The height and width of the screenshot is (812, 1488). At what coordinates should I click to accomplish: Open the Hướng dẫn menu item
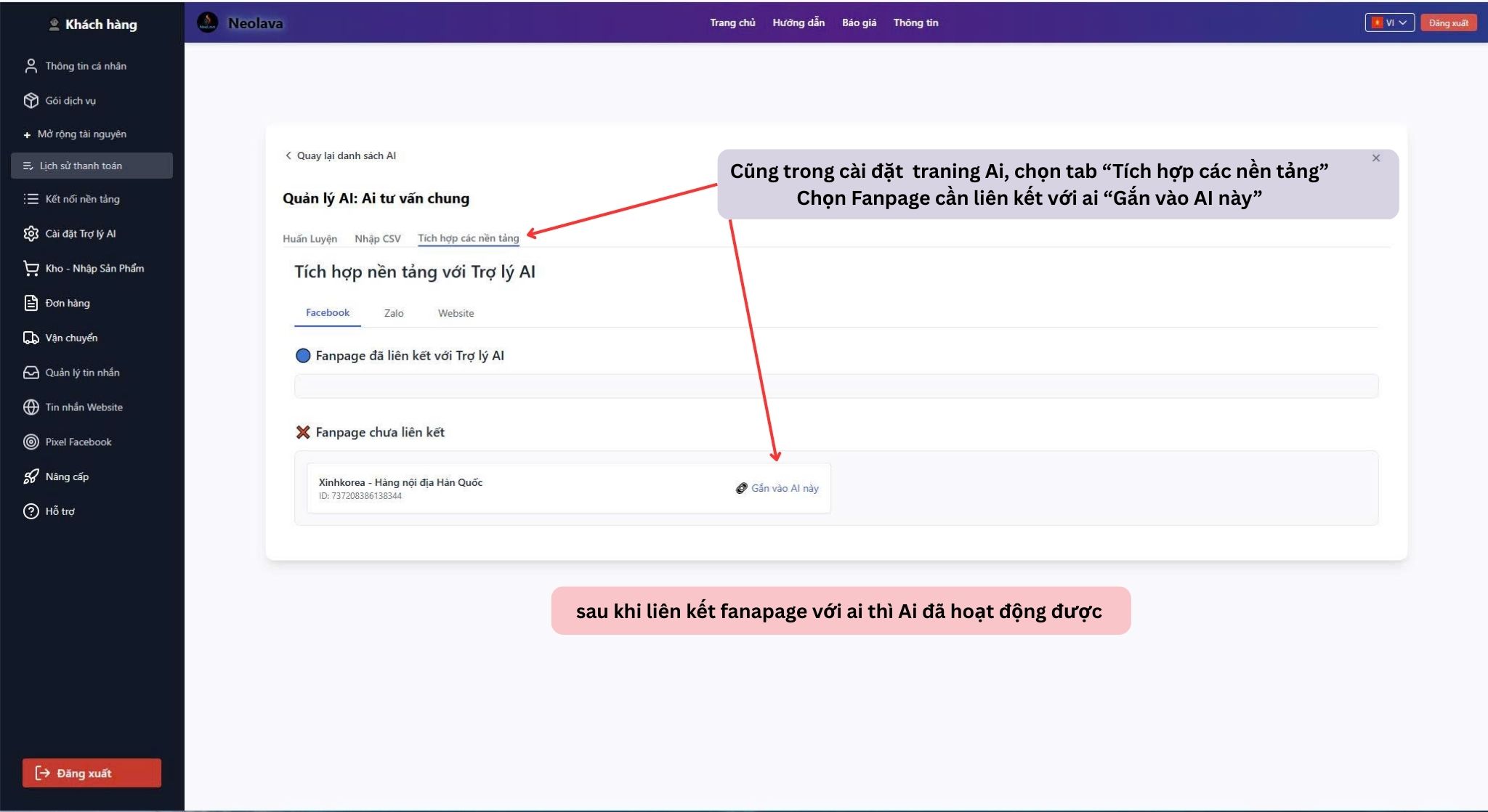[x=799, y=23]
